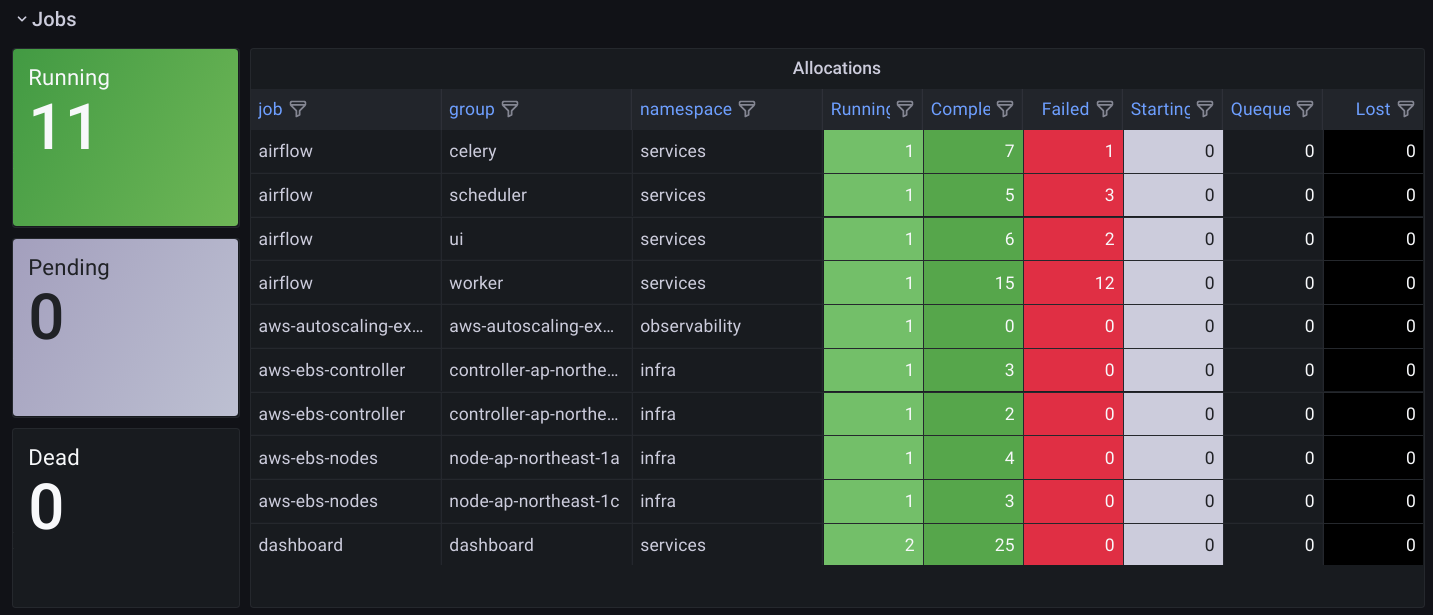Screen dimensions: 1433x615
Task: Open the Pending stat panel
Action: pos(125,327)
